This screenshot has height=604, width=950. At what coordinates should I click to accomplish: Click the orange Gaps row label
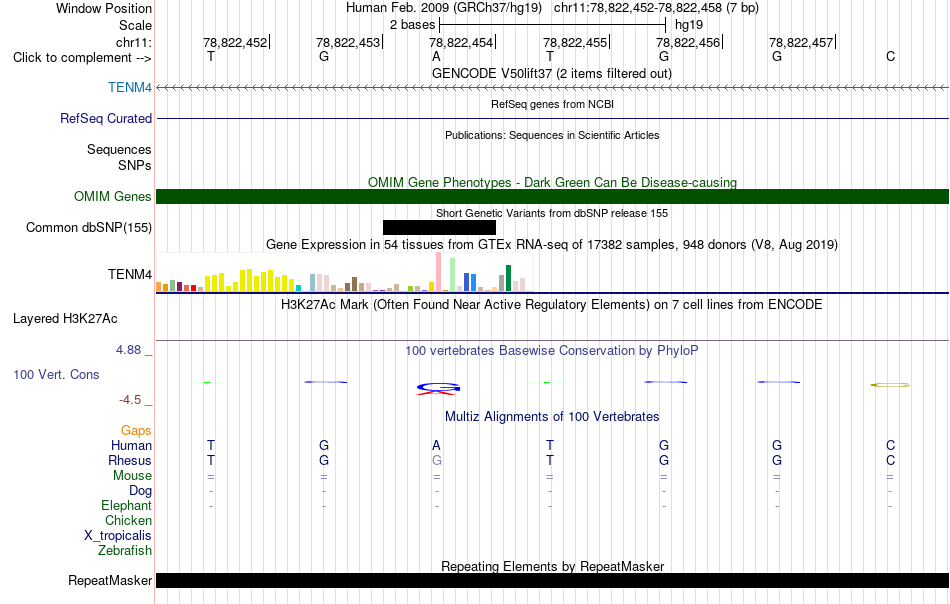(x=136, y=430)
